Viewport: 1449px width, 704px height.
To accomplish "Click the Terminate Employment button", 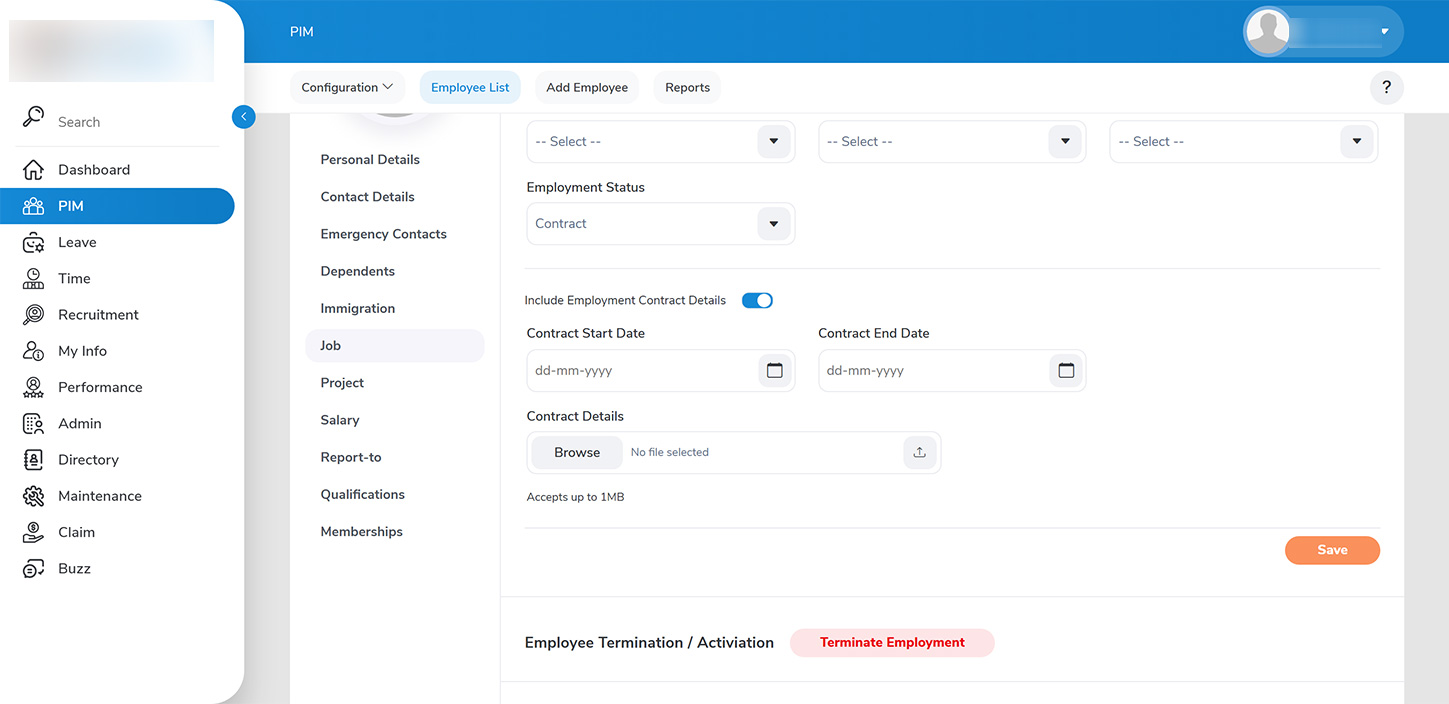I will click(x=892, y=643).
